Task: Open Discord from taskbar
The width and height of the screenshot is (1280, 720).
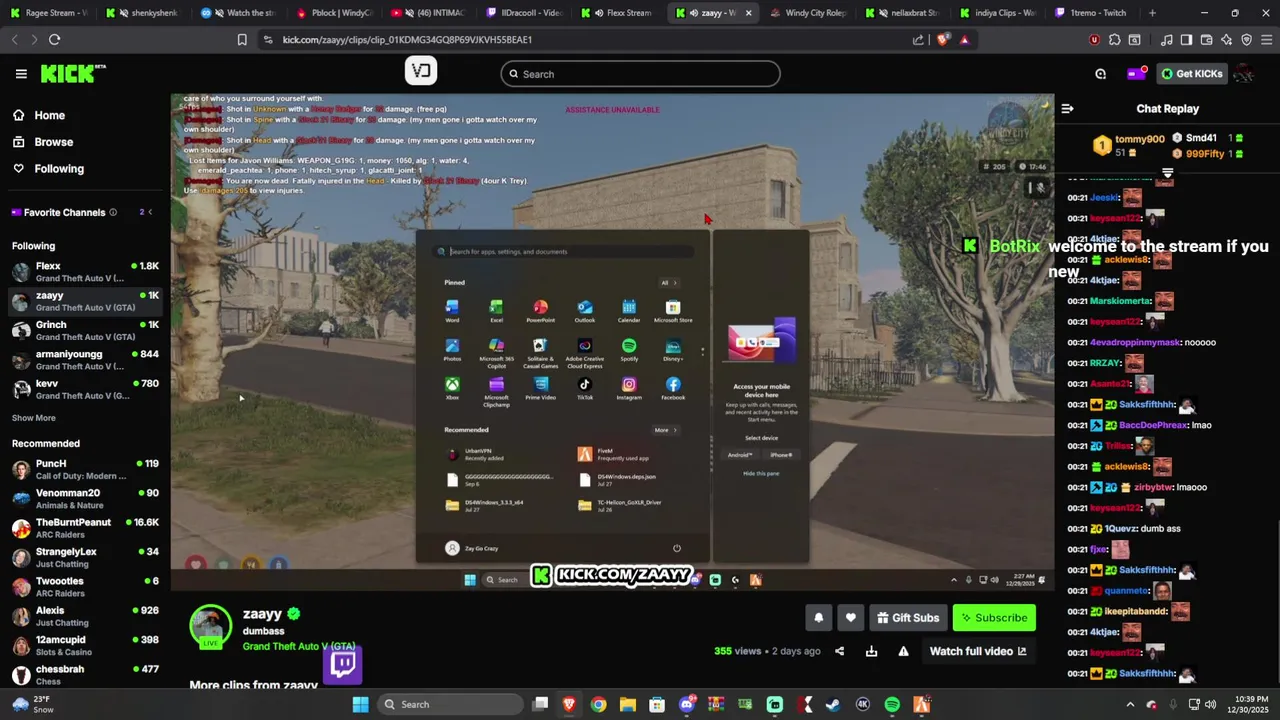Action: click(x=687, y=704)
